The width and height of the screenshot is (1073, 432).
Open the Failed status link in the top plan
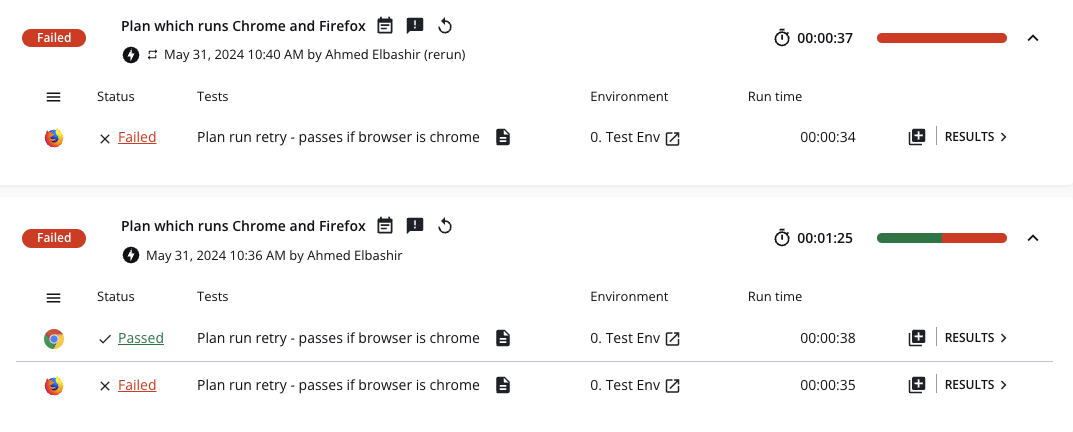(x=137, y=137)
